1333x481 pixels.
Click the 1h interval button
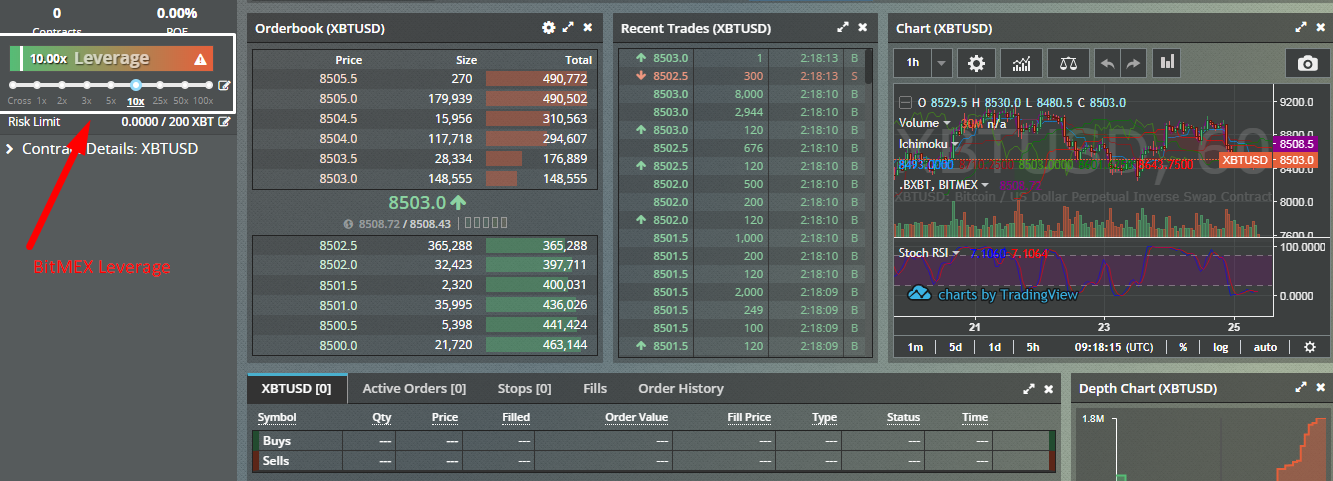click(913, 63)
